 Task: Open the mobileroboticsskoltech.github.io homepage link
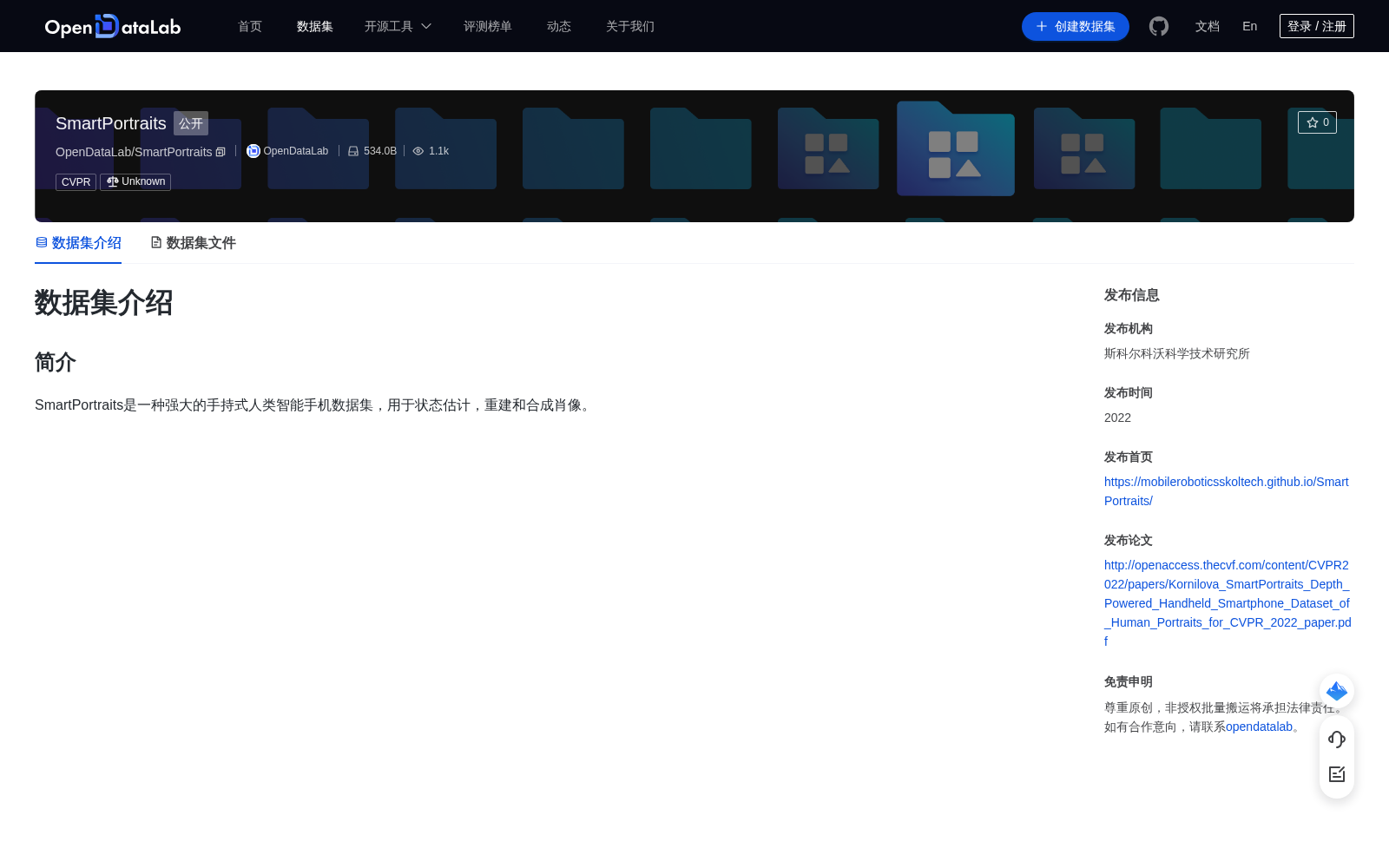(1227, 491)
